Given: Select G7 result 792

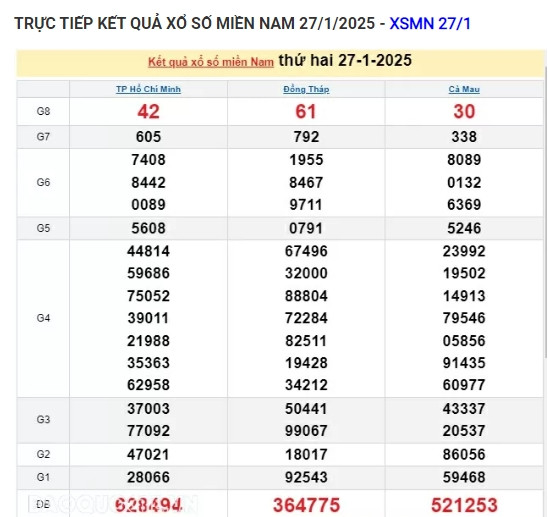Looking at the screenshot, I should point(306,137).
